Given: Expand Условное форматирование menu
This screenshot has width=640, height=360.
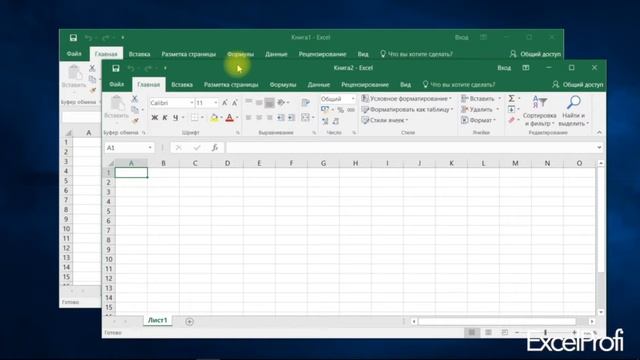Looking at the screenshot, I should pyautogui.click(x=407, y=98).
